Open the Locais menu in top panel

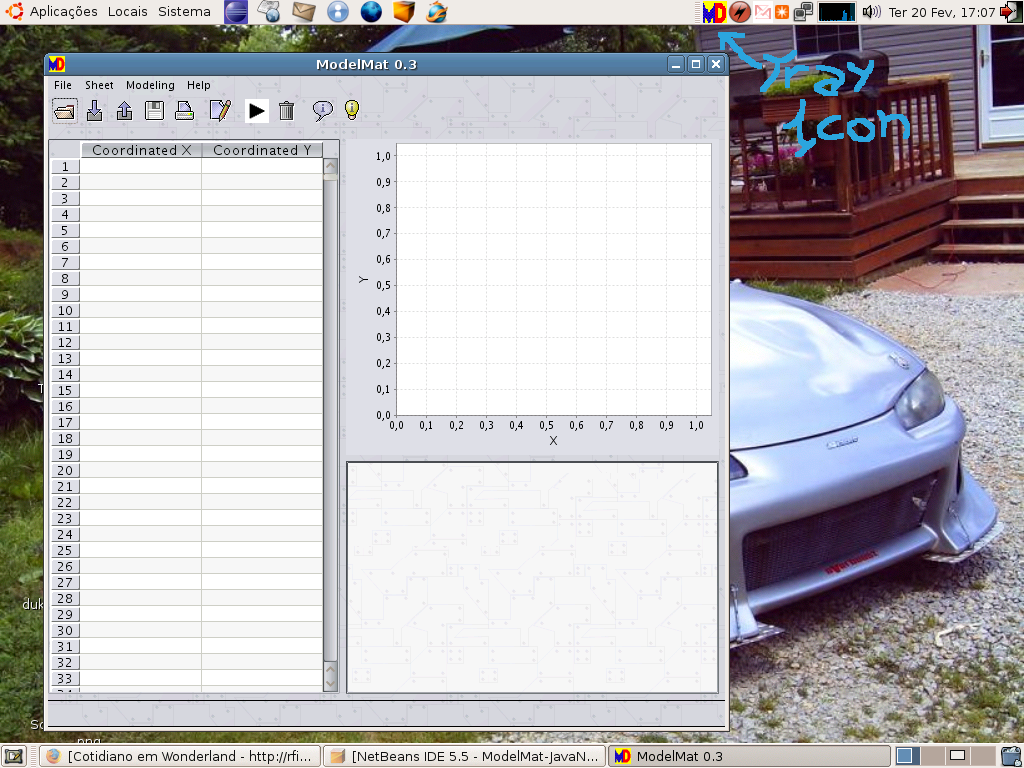(x=127, y=12)
